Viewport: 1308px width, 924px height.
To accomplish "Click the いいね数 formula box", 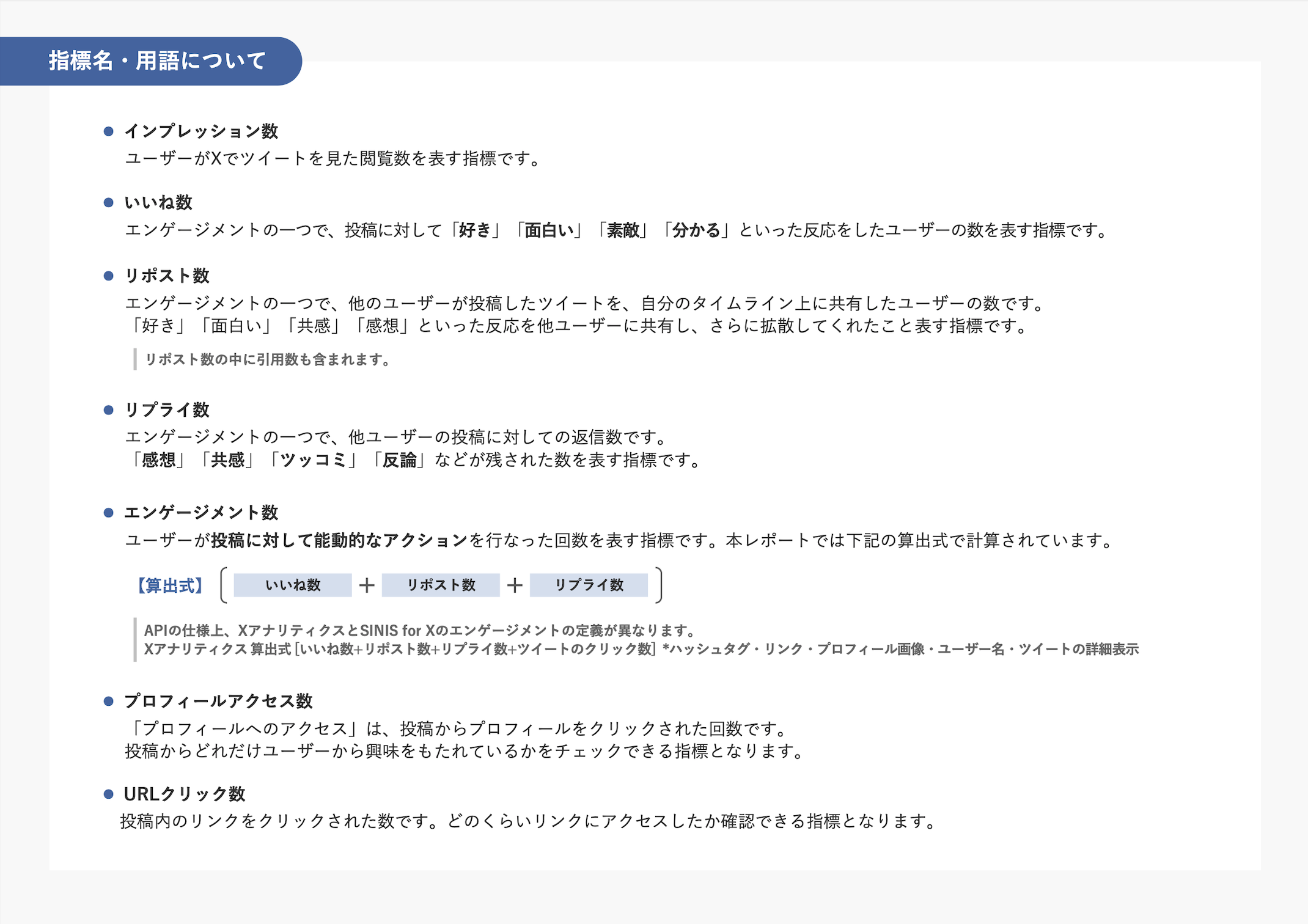I will click(293, 585).
